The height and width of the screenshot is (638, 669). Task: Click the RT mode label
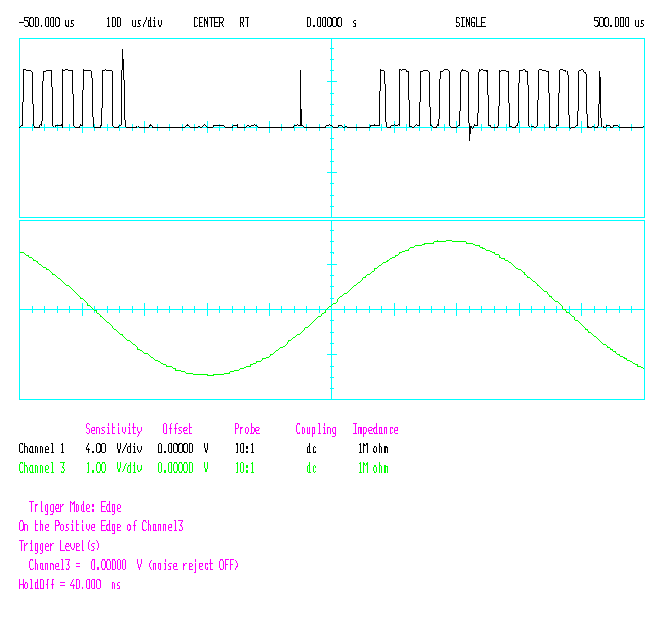244,23
